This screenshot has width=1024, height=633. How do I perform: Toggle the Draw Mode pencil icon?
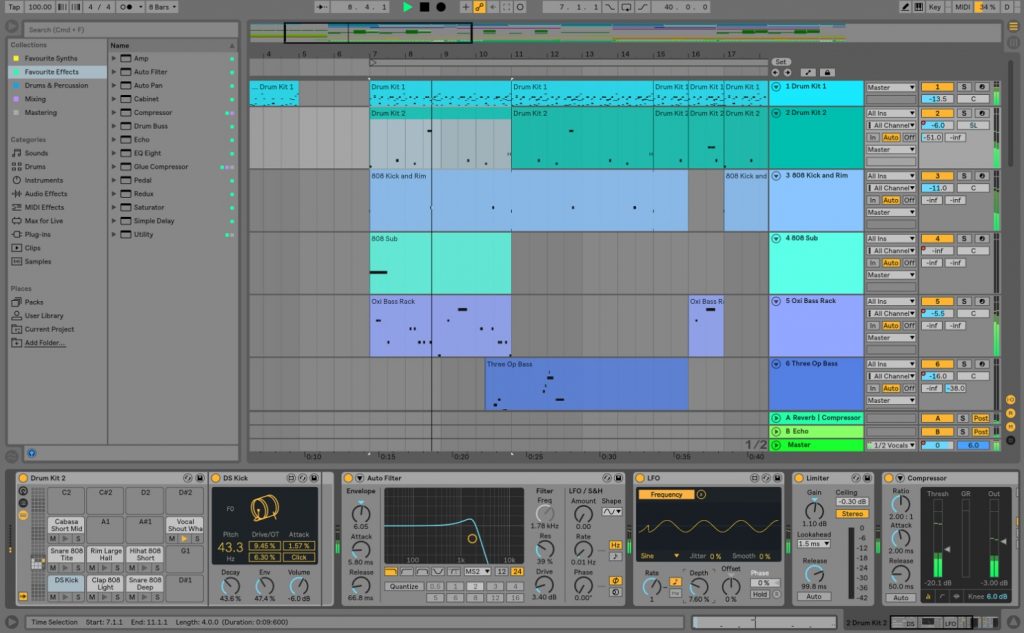click(906, 7)
